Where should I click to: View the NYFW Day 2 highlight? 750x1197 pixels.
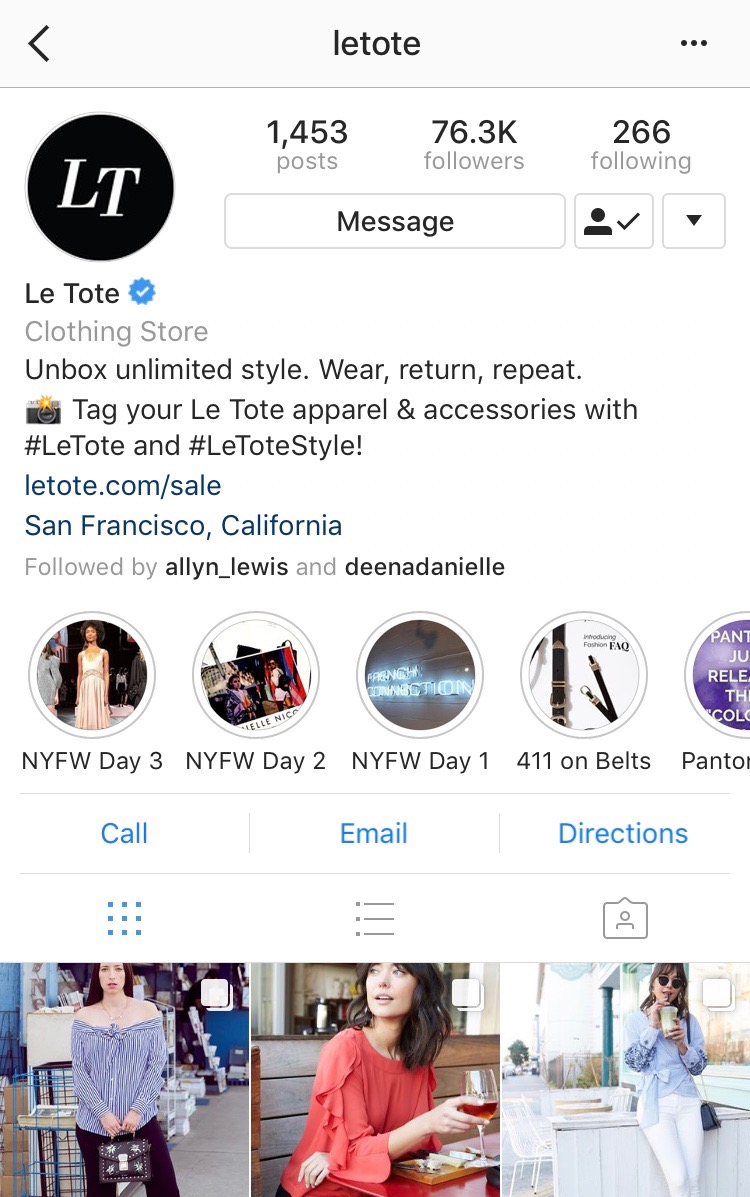point(256,675)
